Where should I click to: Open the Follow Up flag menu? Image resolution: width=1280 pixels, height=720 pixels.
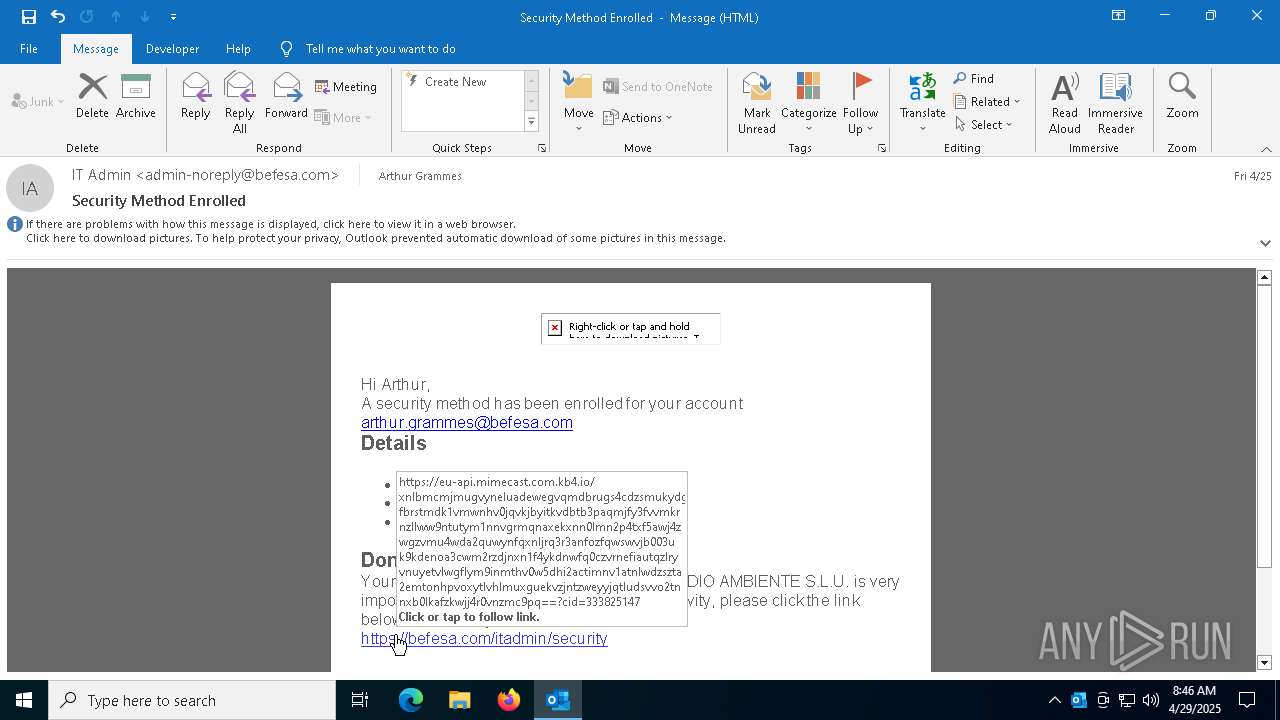[x=860, y=103]
